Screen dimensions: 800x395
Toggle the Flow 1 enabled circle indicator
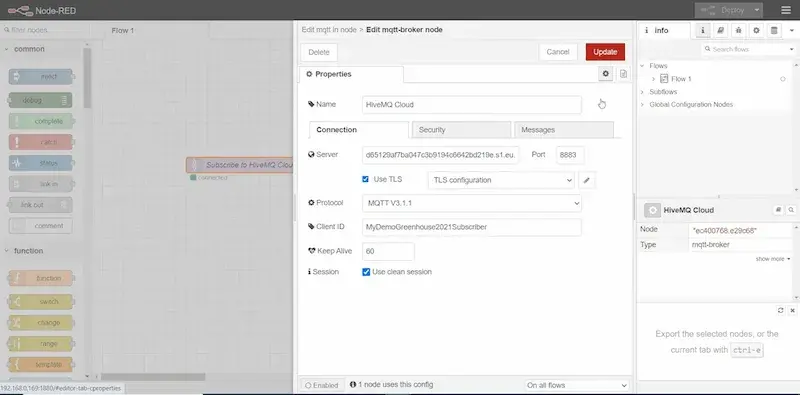click(783, 79)
